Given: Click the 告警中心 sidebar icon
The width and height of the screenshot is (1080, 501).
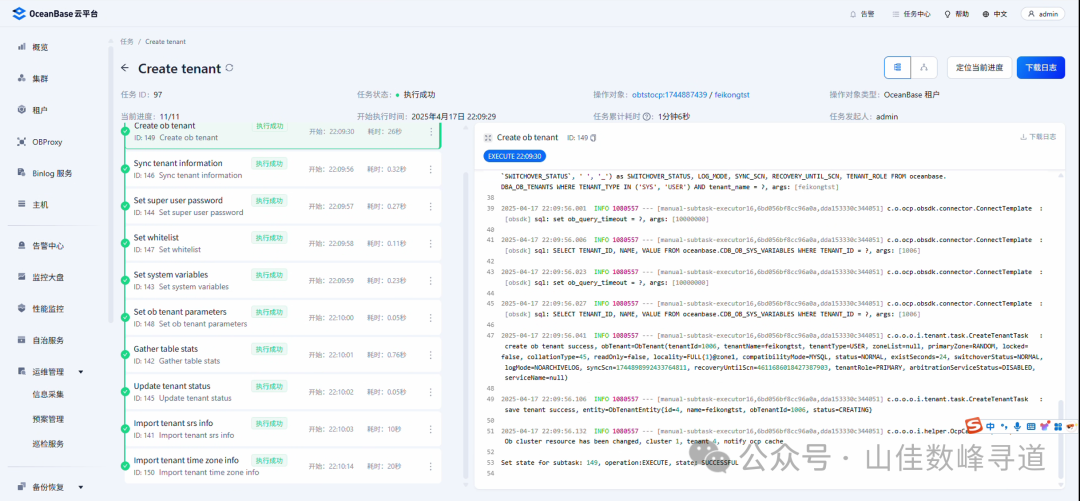Looking at the screenshot, I should (21, 245).
